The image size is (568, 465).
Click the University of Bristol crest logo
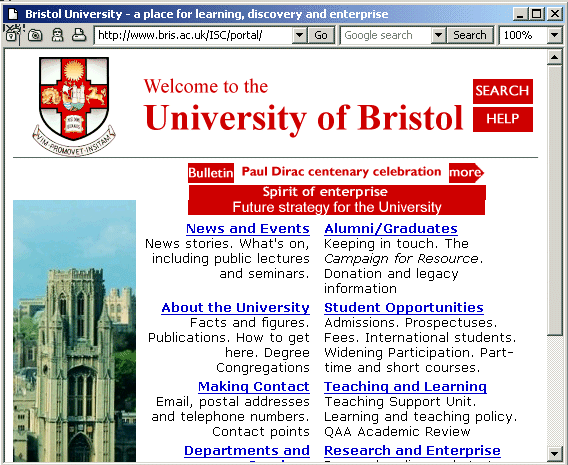point(74,106)
